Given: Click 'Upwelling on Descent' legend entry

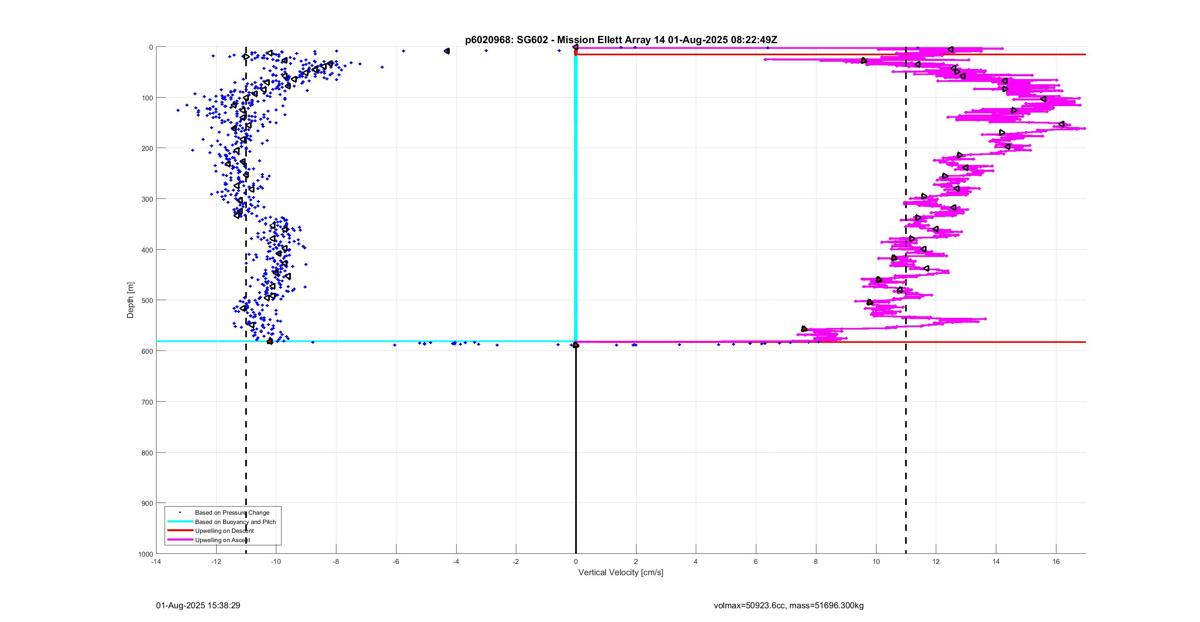Looking at the screenshot, I should (225, 531).
